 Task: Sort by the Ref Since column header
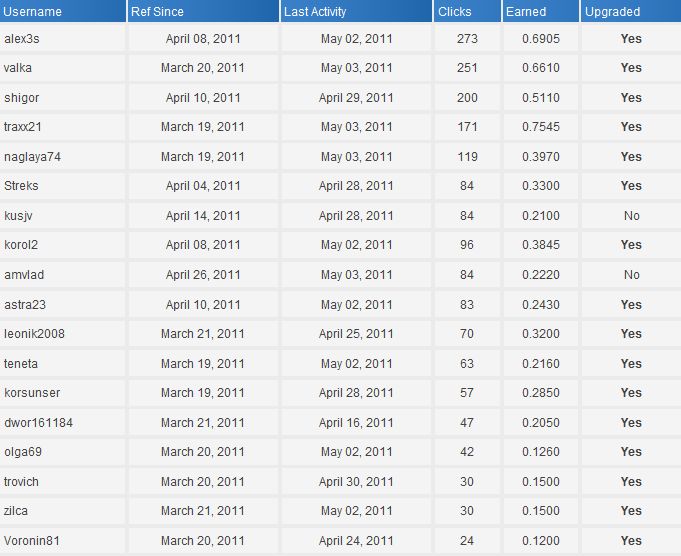[x=157, y=11]
